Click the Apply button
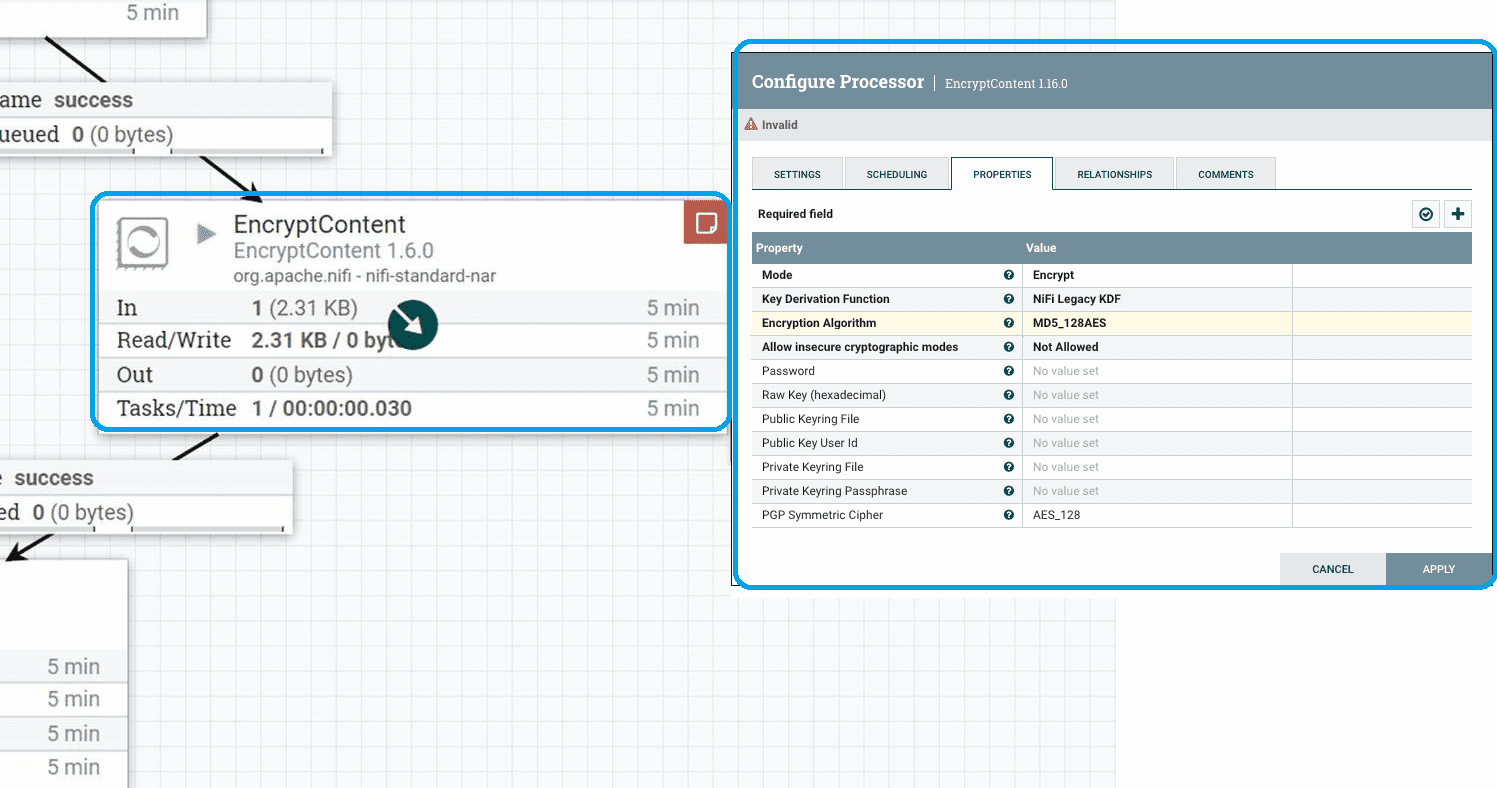 [1438, 569]
